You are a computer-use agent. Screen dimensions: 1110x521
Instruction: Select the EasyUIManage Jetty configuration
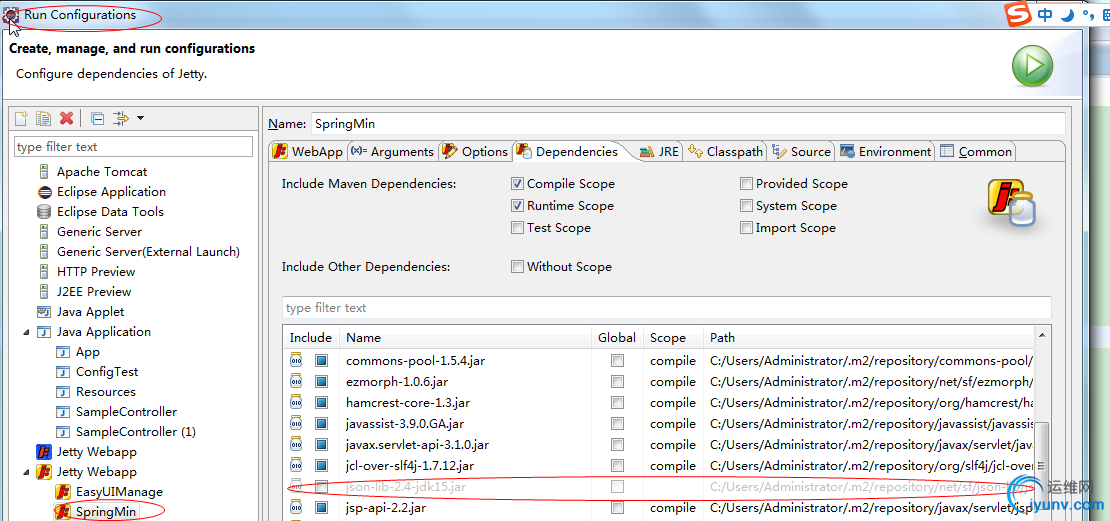click(119, 492)
